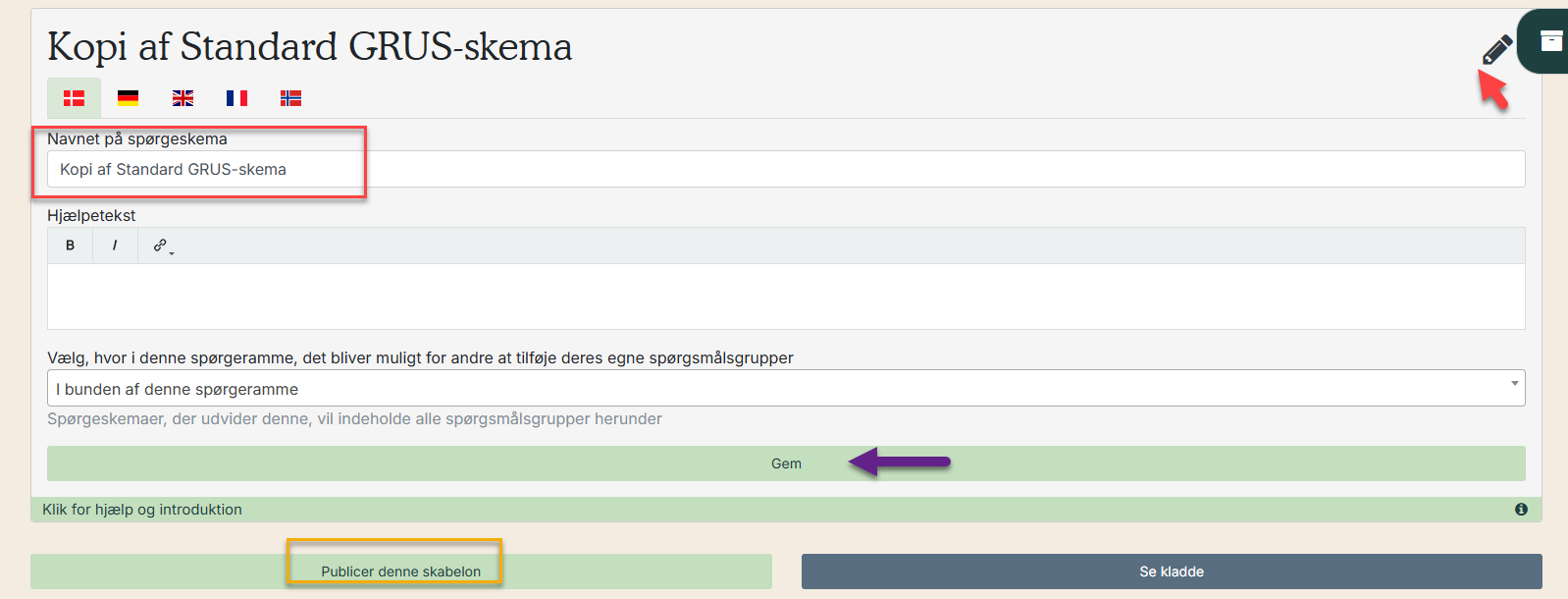
Task: Switch to the German flag language tab
Action: point(128,98)
